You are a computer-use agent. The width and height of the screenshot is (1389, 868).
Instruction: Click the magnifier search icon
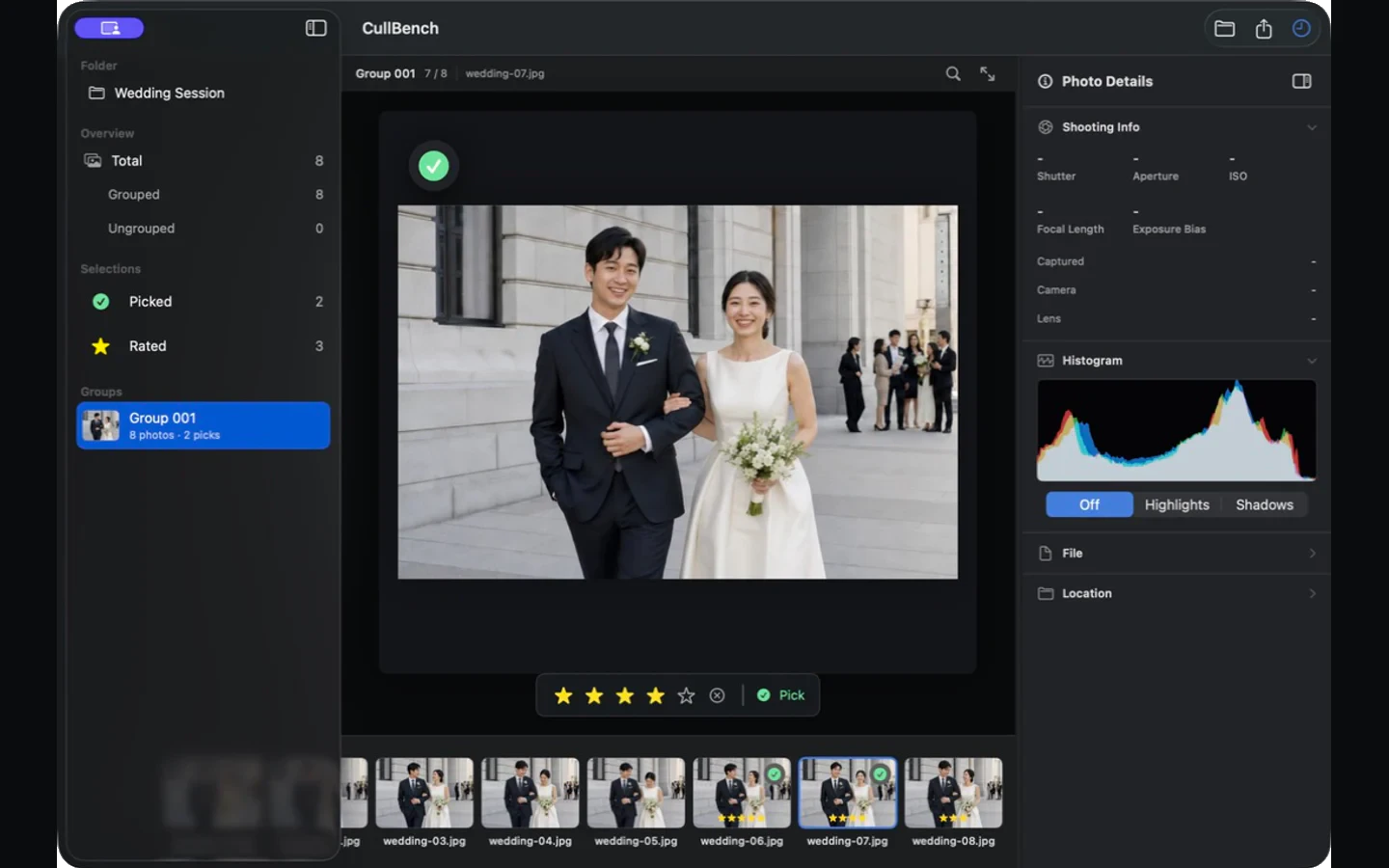coord(953,73)
